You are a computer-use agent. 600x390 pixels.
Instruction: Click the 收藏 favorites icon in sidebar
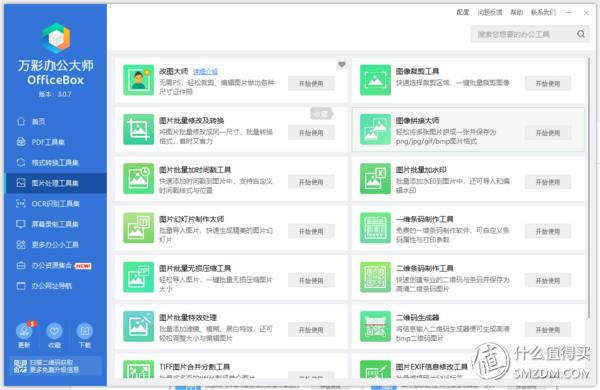coord(54,331)
